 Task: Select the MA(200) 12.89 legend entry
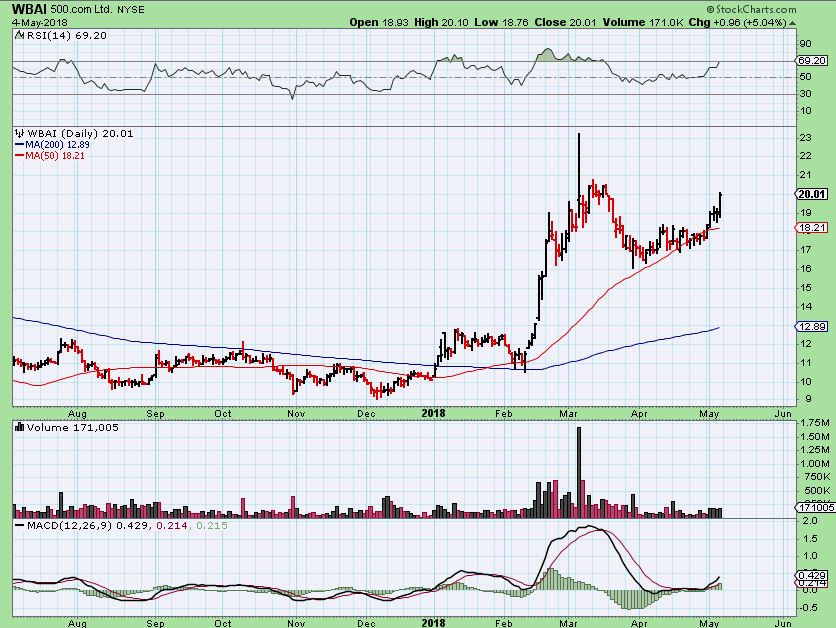click(52, 144)
